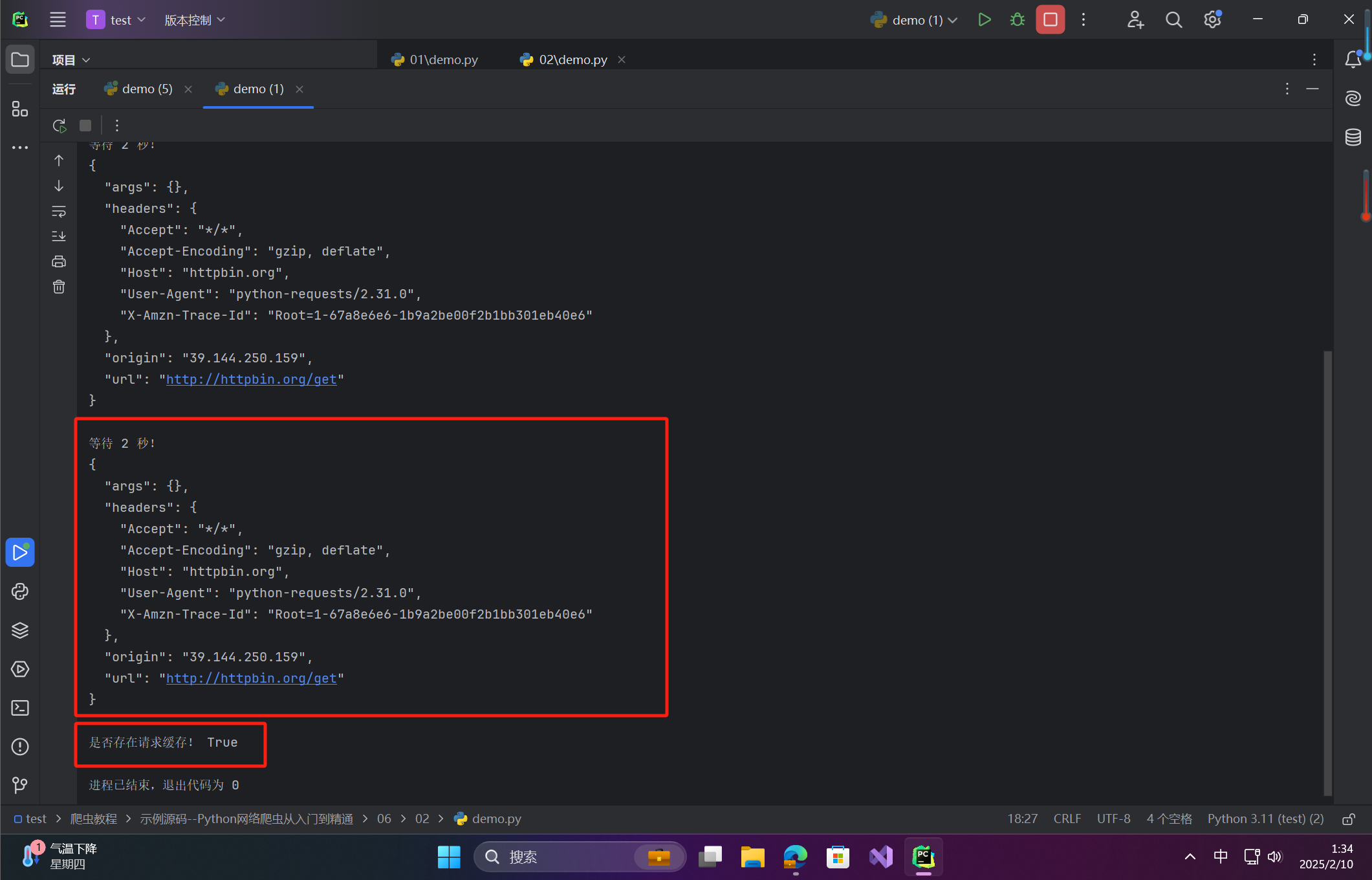Start debugging with the bug icon

1016,19
